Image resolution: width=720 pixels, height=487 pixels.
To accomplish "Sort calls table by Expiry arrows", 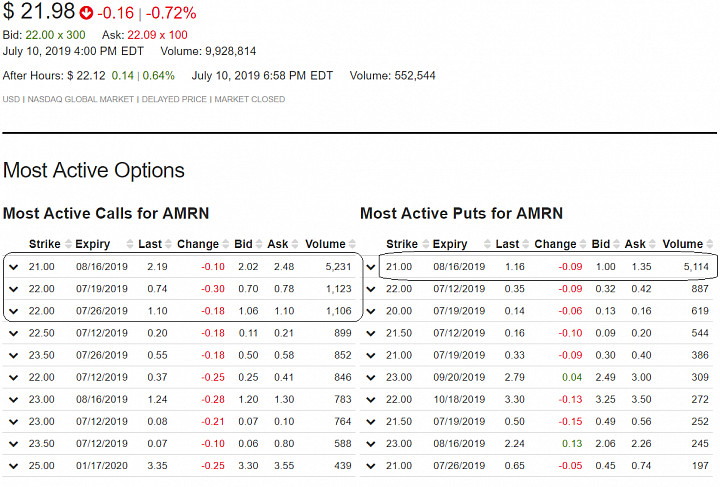I will (x=130, y=244).
